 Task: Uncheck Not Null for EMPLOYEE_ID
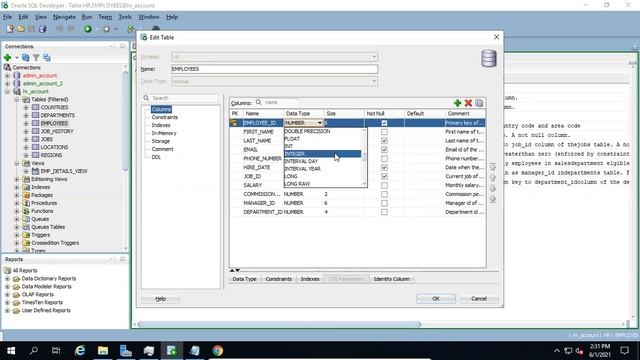pos(384,123)
